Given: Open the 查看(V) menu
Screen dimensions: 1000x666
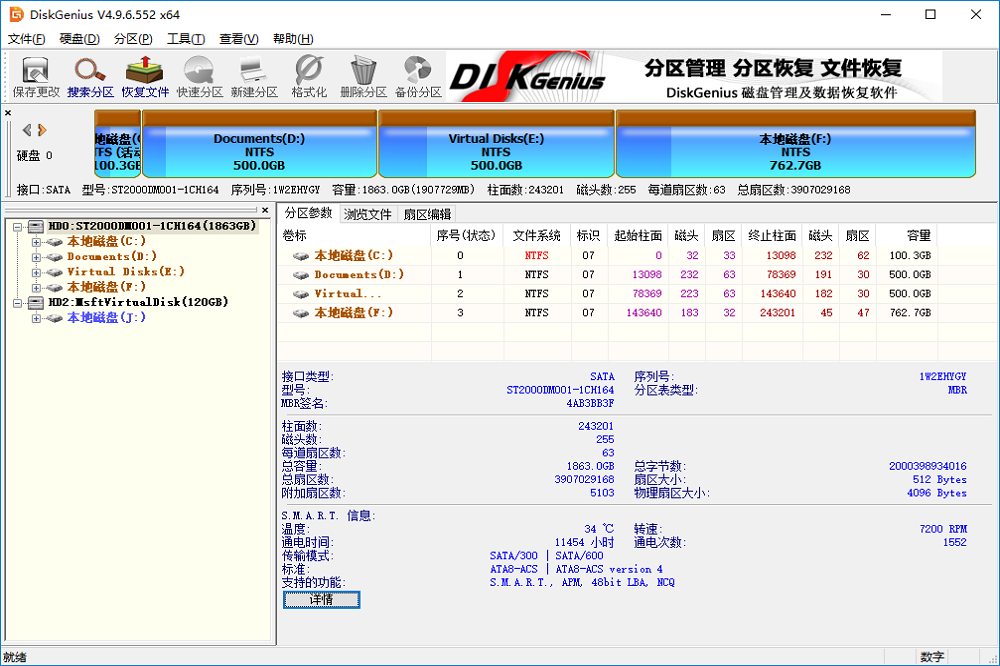Looking at the screenshot, I should 239,39.
